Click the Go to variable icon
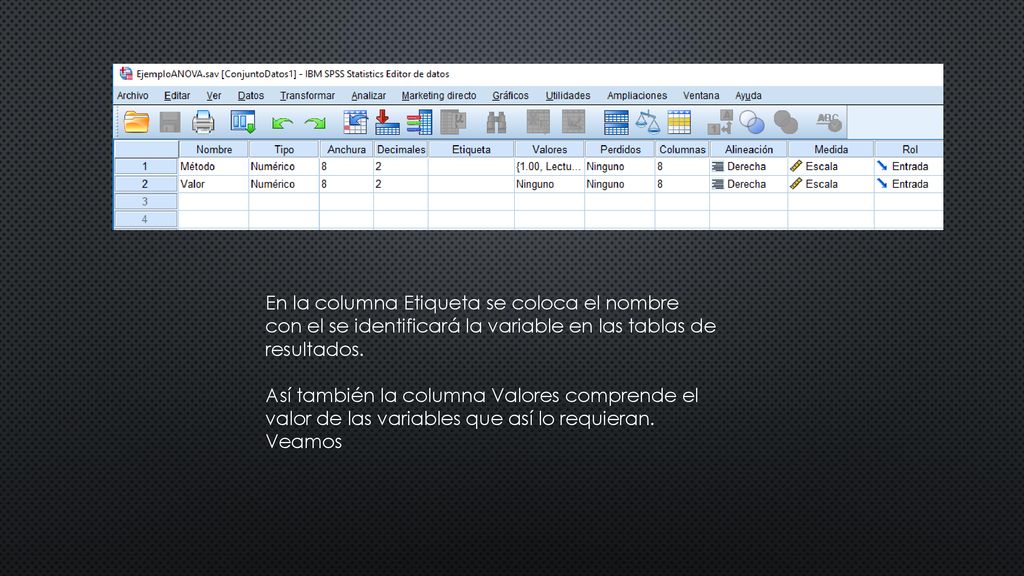The width and height of the screenshot is (1024, 576). [387, 122]
